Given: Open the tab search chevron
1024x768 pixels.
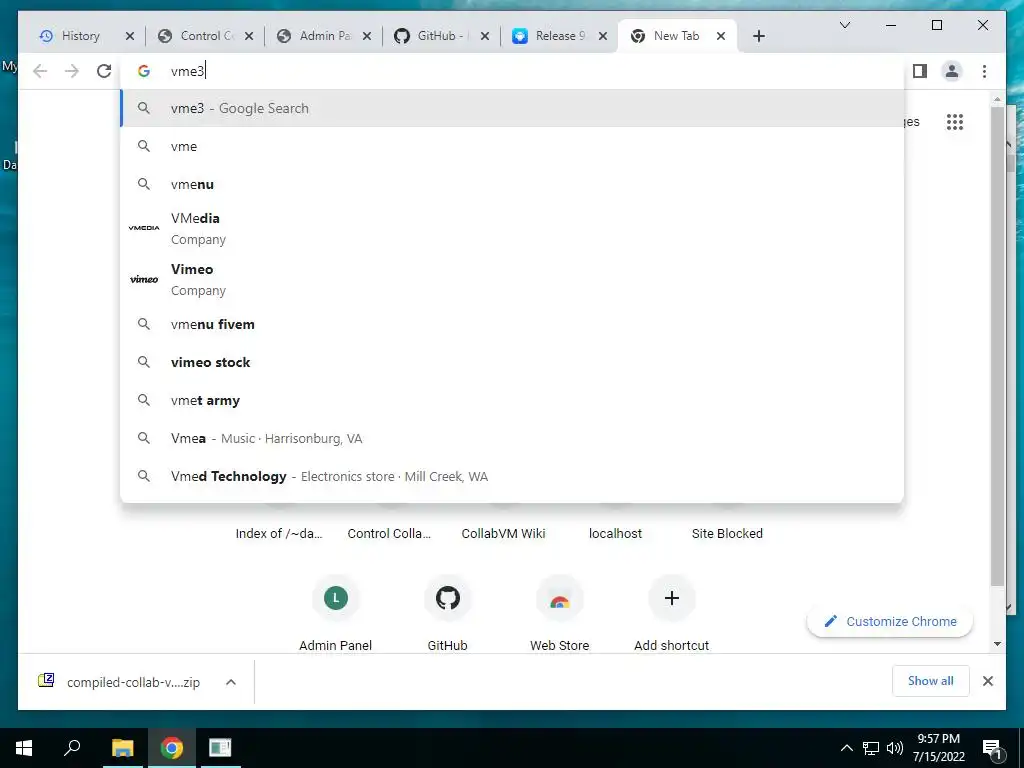Looking at the screenshot, I should coord(844,25).
